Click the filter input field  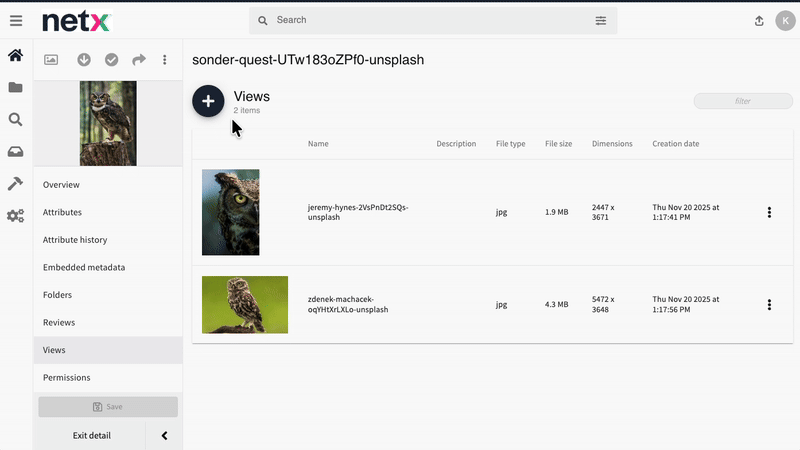tap(743, 101)
